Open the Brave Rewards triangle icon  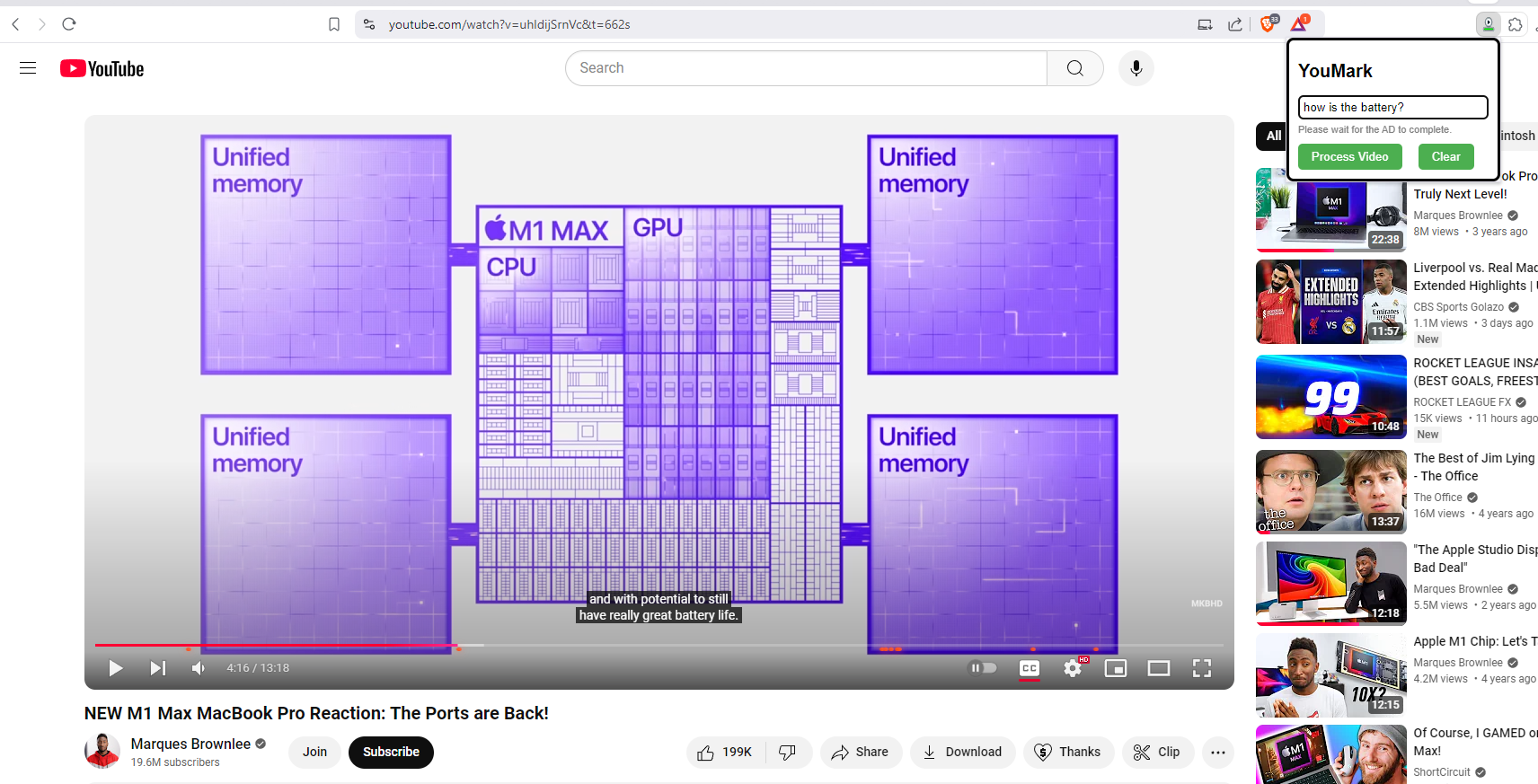pos(1299,24)
